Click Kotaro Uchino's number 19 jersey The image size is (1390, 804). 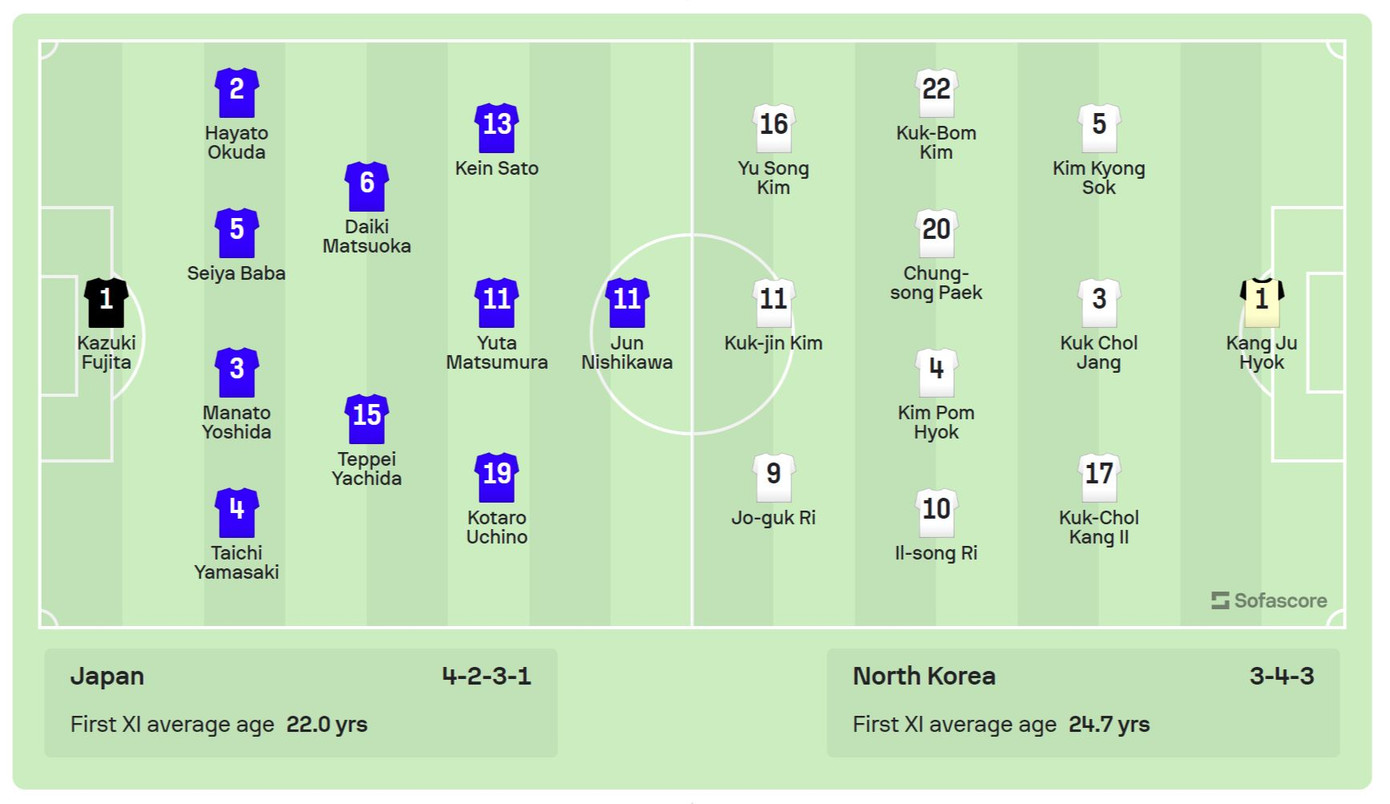497,477
